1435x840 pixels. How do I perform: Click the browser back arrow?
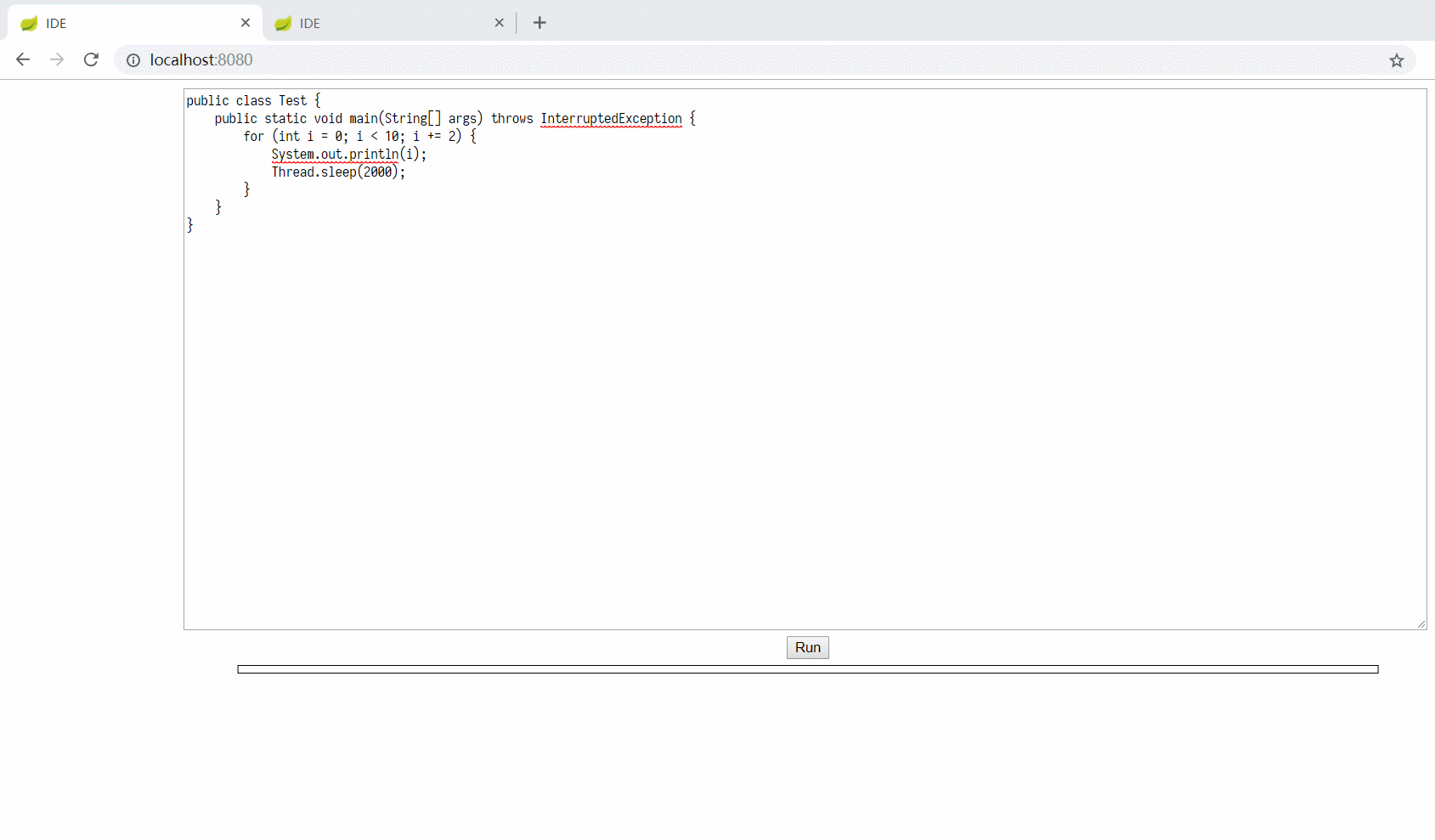pos(23,59)
